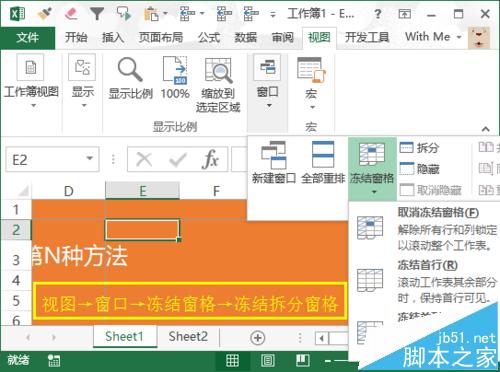Switch to the 数据 data tab
This screenshot has width=500, height=372.
pos(246,37)
